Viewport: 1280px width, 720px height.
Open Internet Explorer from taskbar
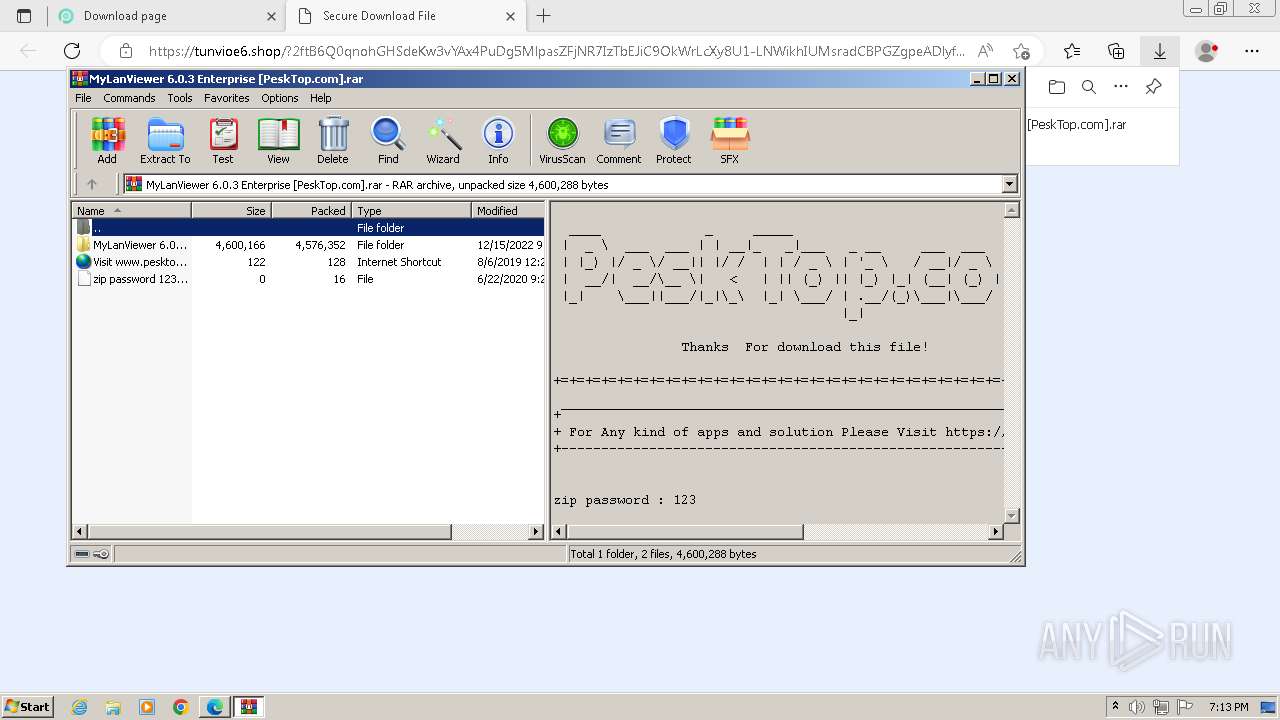80,707
